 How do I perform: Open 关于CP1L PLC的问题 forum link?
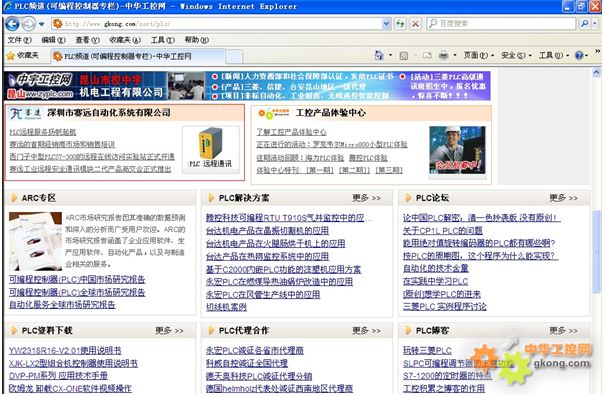(x=443, y=231)
